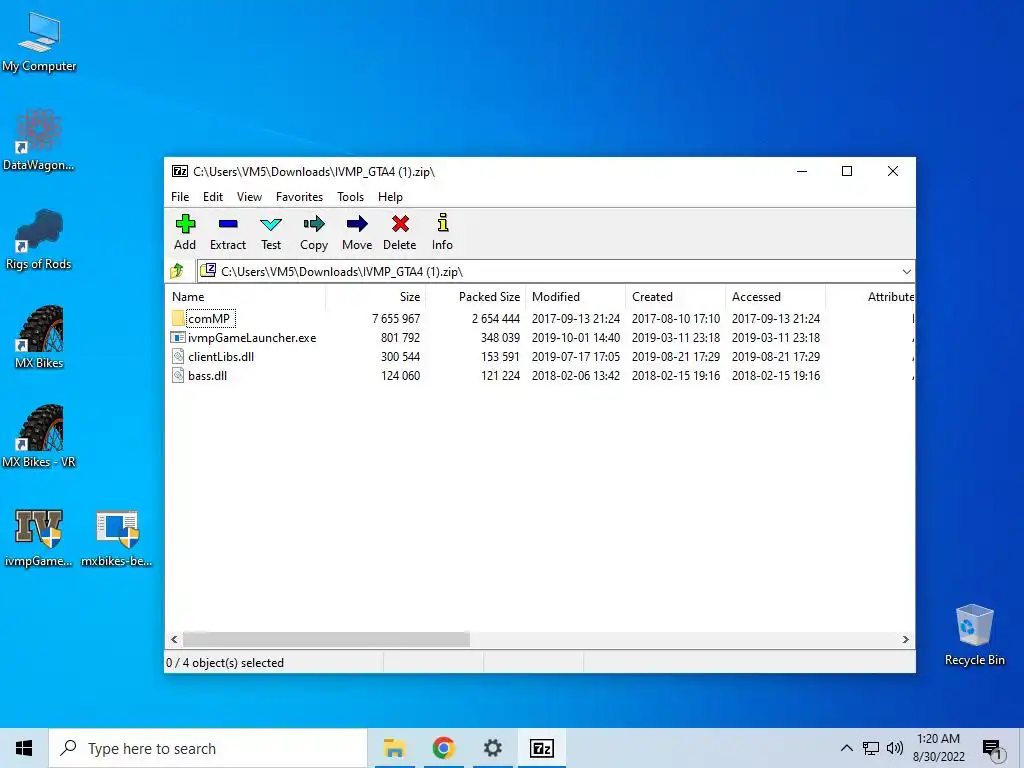Click the scrollbar left arrow
Viewport: 1024px width, 768px height.
[x=174, y=639]
